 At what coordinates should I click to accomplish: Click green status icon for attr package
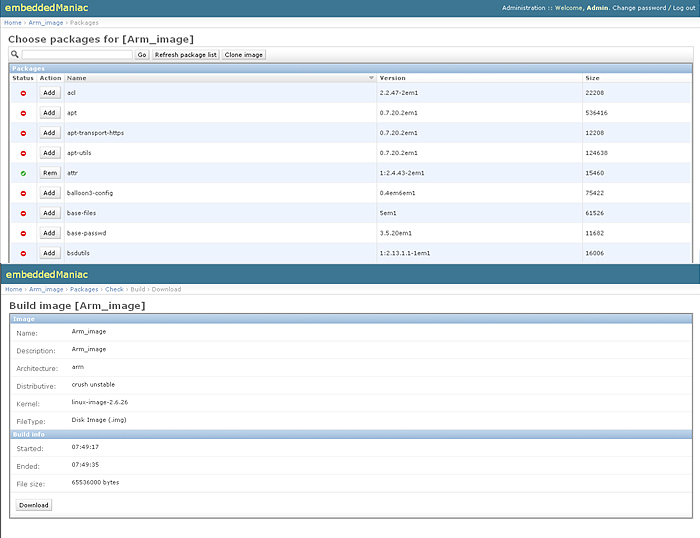click(23, 173)
